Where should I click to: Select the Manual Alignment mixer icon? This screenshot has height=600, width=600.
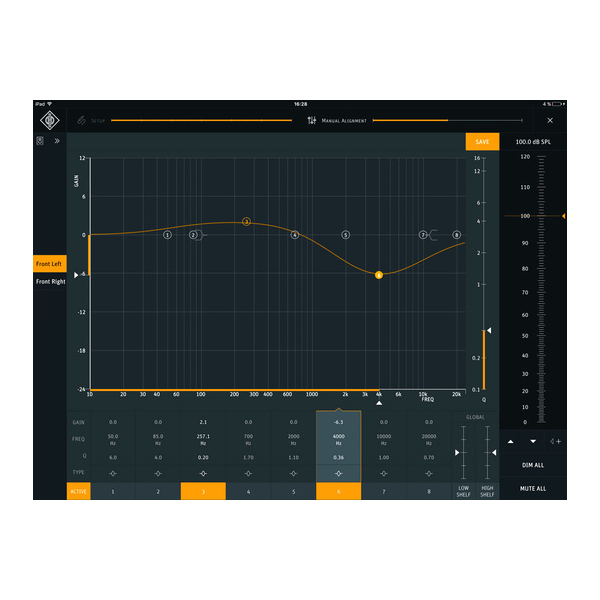(312, 121)
